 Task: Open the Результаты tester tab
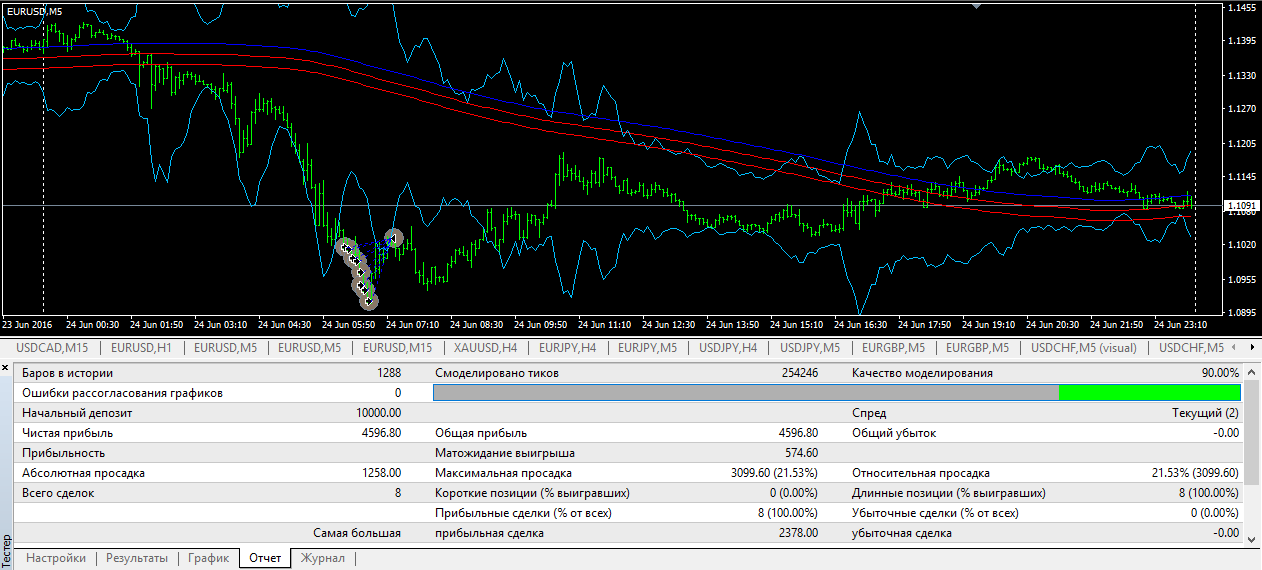137,558
